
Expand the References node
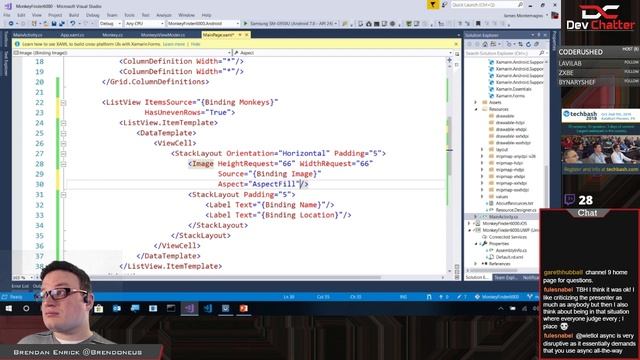click(x=476, y=264)
